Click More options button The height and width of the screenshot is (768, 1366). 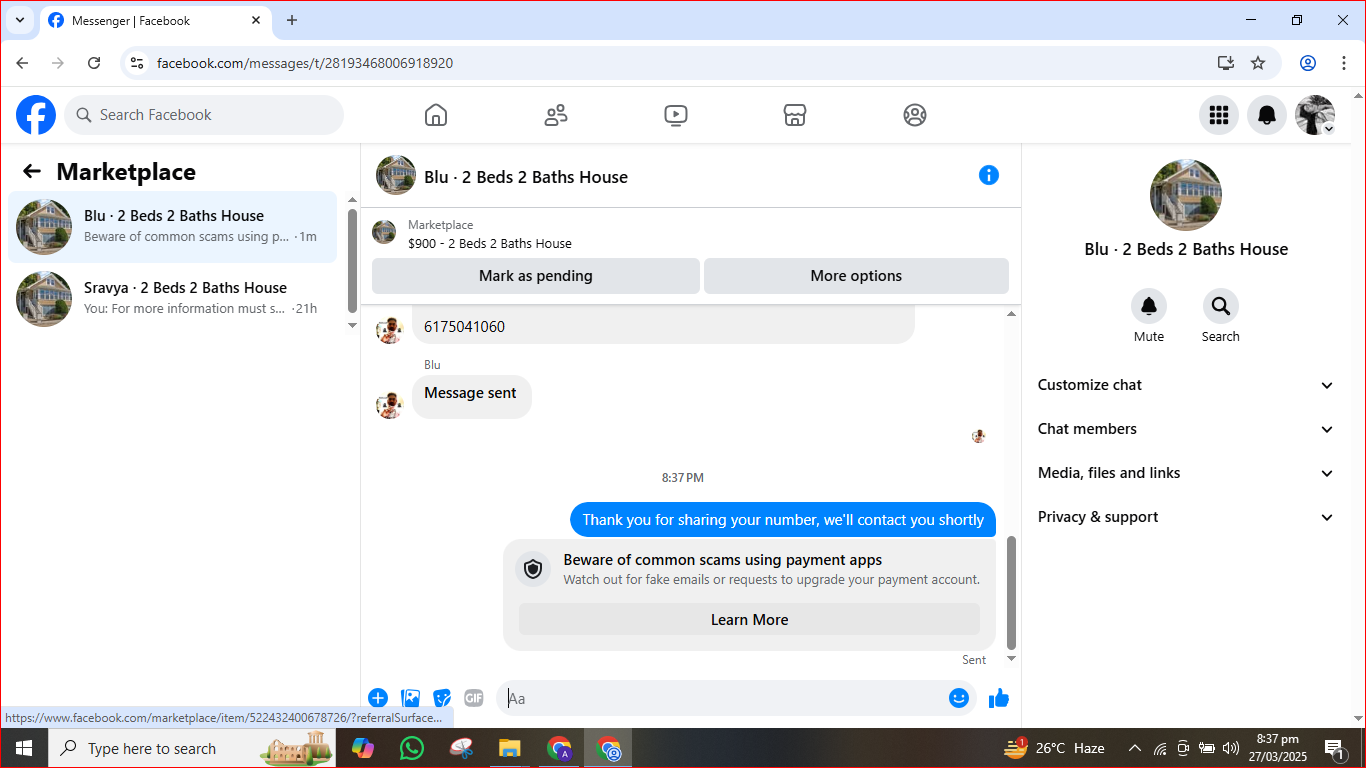[856, 276]
